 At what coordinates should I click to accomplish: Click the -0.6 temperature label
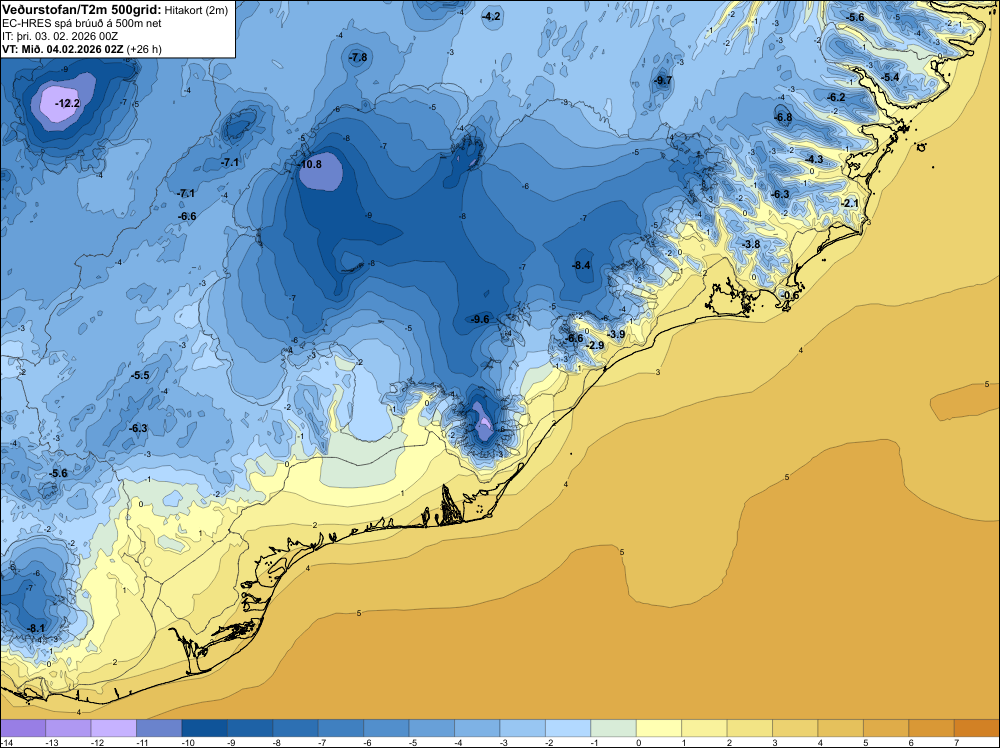click(x=790, y=295)
